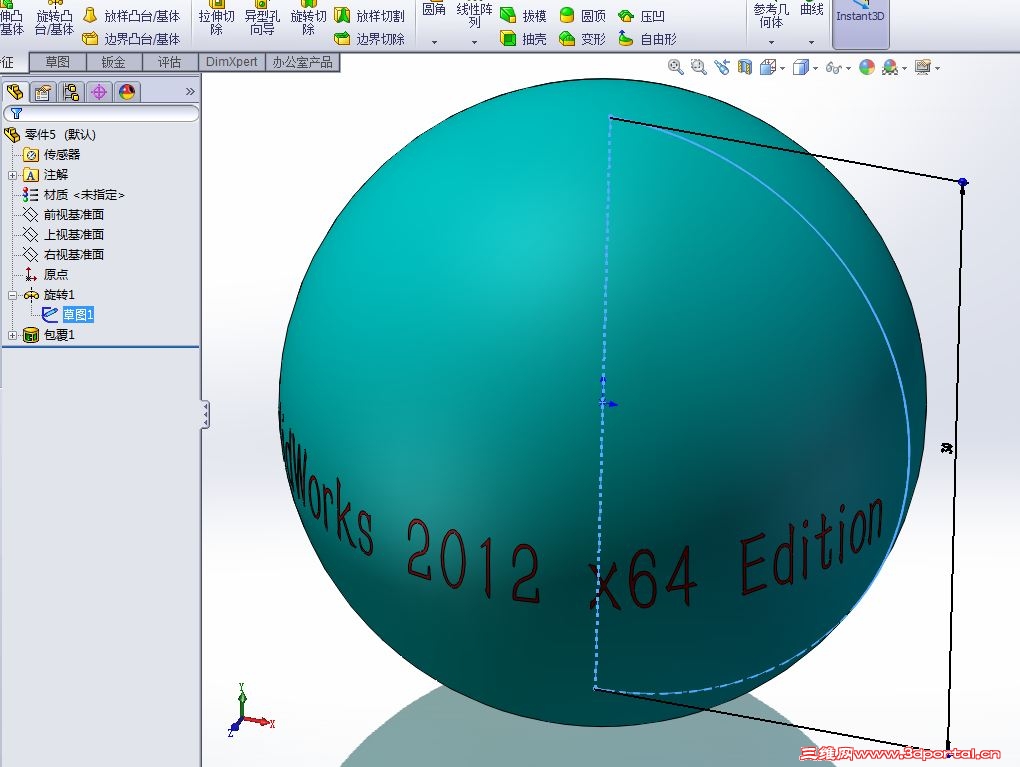
Task: Open the Hide/Show Items dropdown arrow
Action: click(x=848, y=68)
